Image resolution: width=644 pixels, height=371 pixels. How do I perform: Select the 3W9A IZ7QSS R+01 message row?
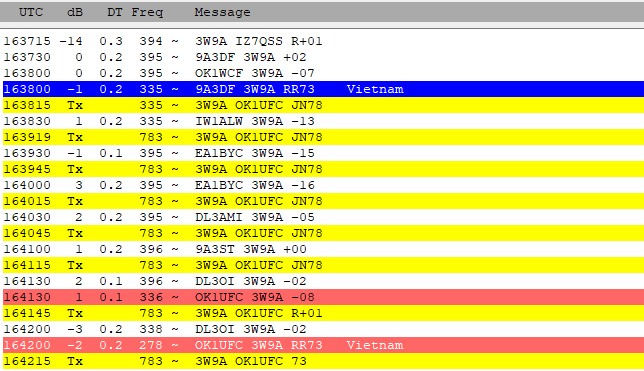323,41
